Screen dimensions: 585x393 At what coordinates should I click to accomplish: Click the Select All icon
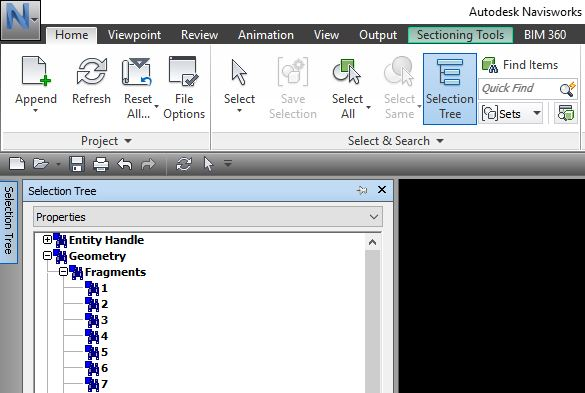pyautogui.click(x=347, y=71)
